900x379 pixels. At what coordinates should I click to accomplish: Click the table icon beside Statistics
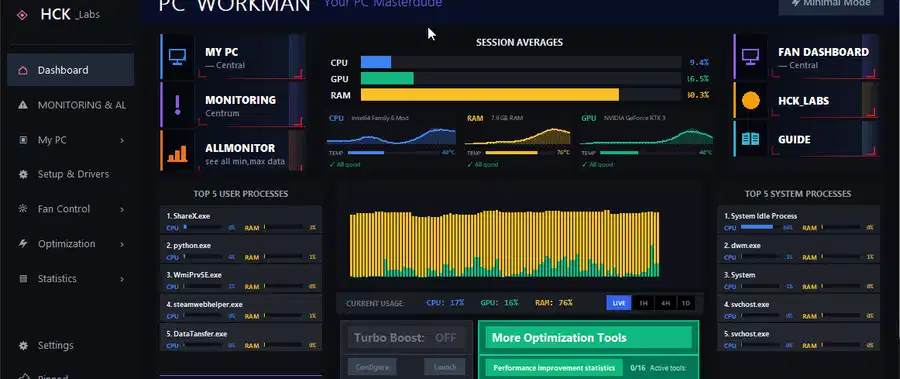(x=23, y=279)
